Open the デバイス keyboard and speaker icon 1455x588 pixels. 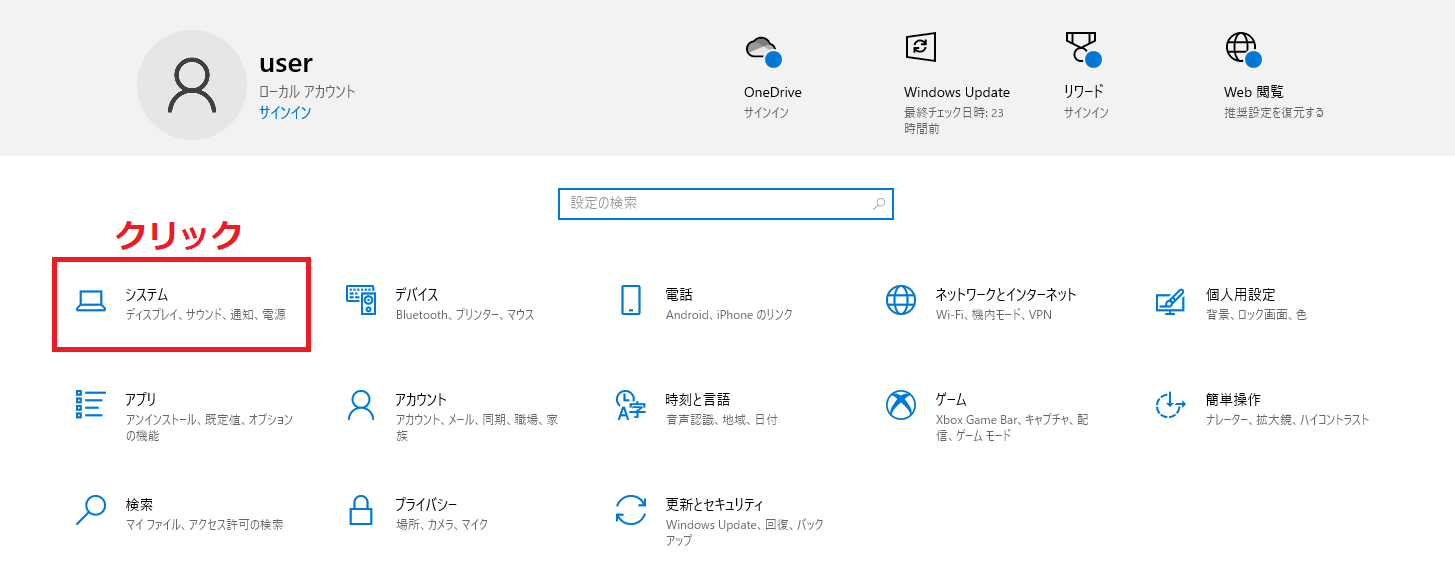pyautogui.click(x=361, y=300)
